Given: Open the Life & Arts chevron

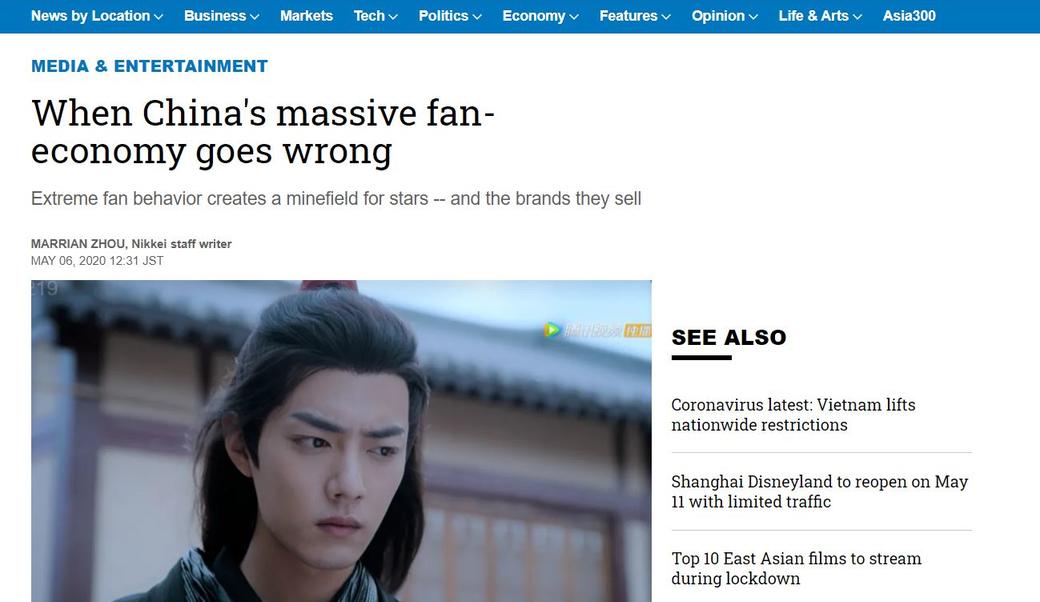Looking at the screenshot, I should tap(857, 17).
